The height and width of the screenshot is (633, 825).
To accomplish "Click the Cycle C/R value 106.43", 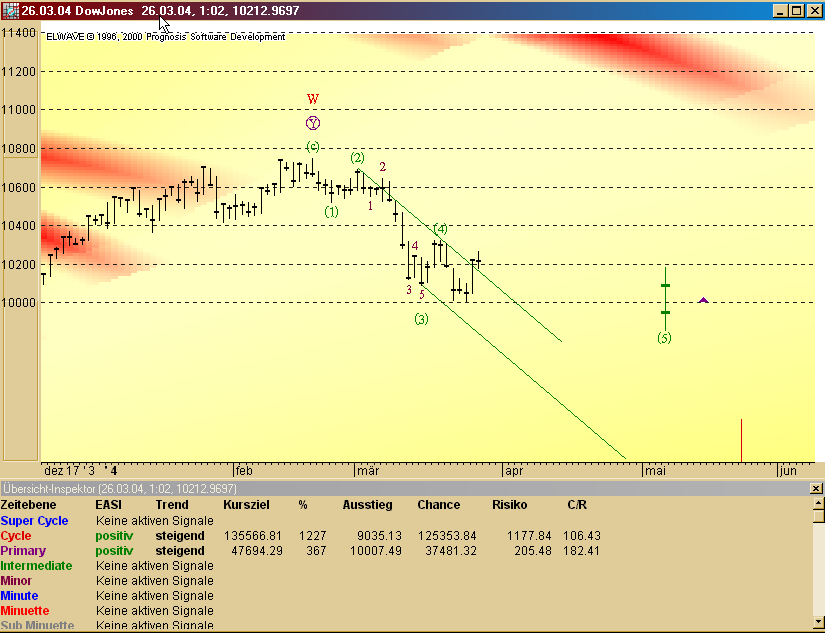I will pos(582,536).
